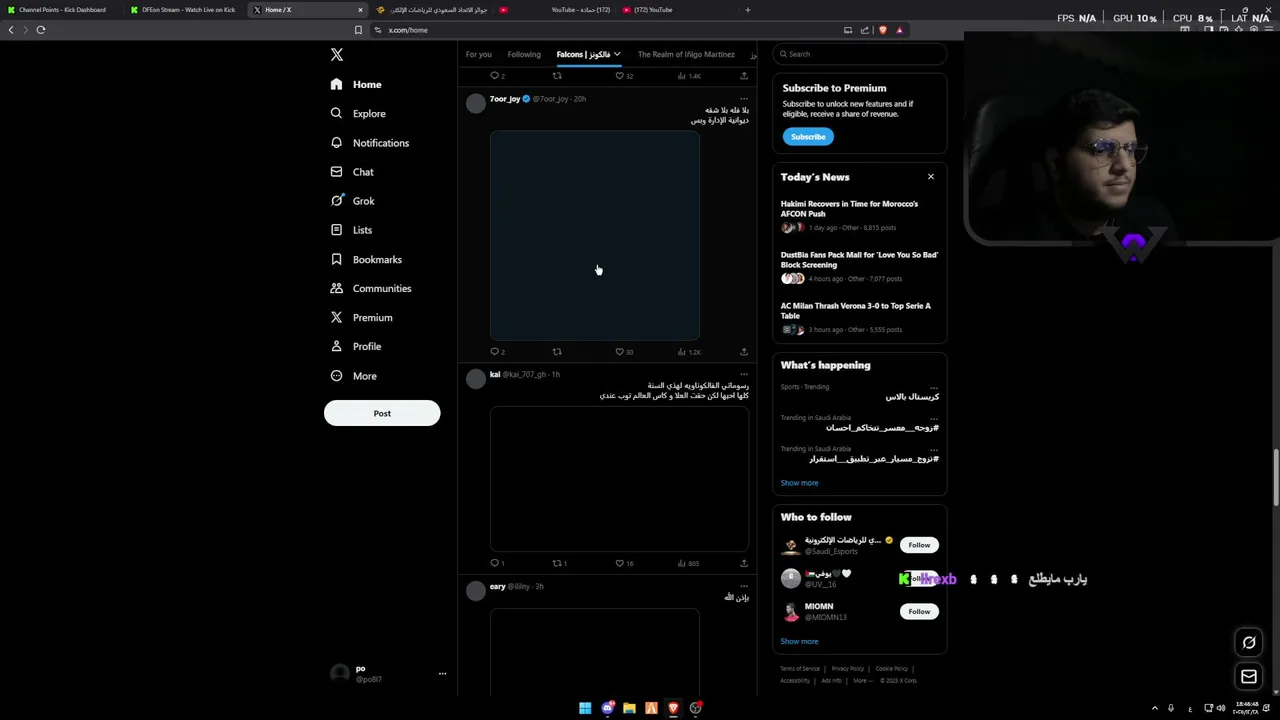The height and width of the screenshot is (720, 1280).
Task: Click the Profile person icon
Action: click(336, 346)
